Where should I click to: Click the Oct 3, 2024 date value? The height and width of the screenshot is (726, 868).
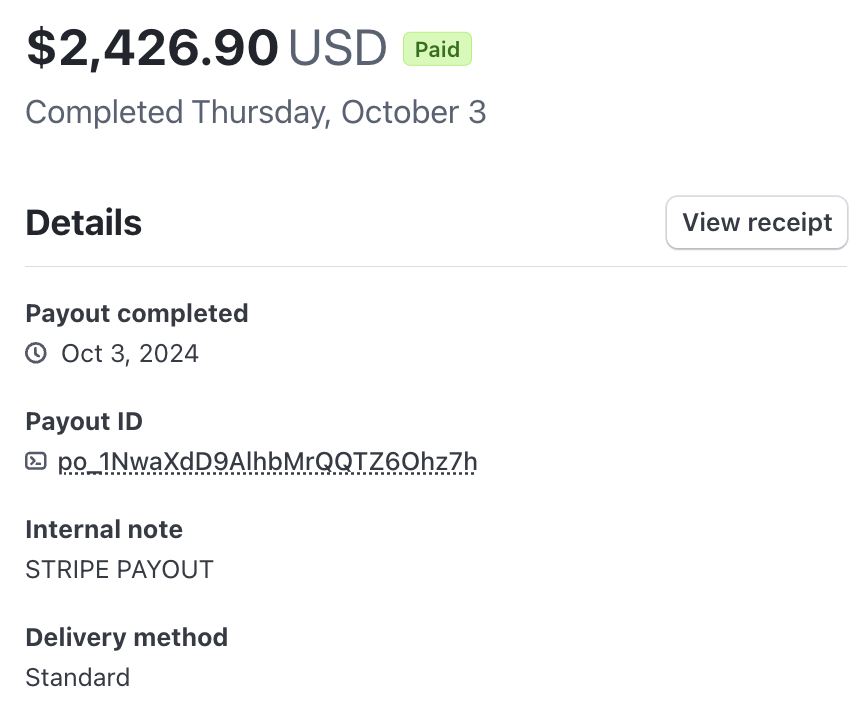coord(130,353)
